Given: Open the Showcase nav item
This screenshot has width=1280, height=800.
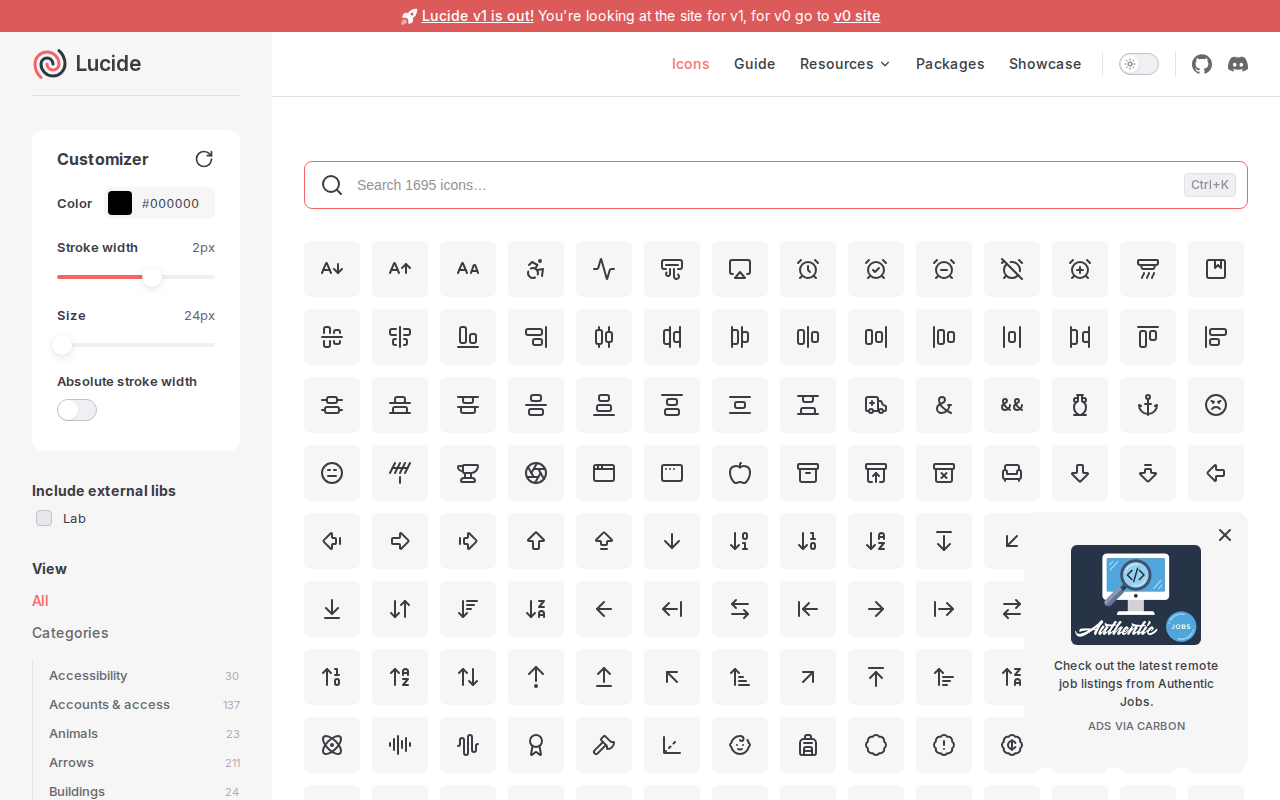Looking at the screenshot, I should click(x=1045, y=64).
